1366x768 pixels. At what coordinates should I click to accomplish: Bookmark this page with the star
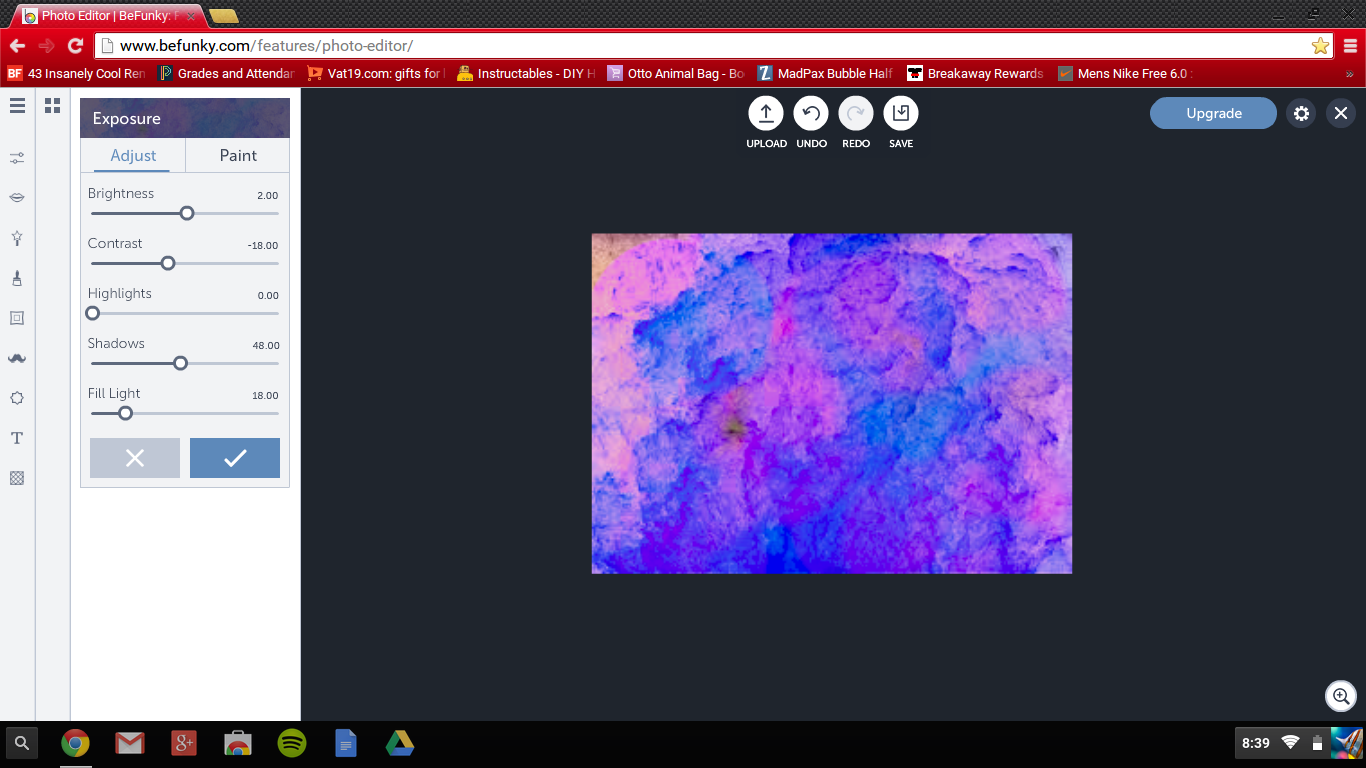tap(1320, 46)
